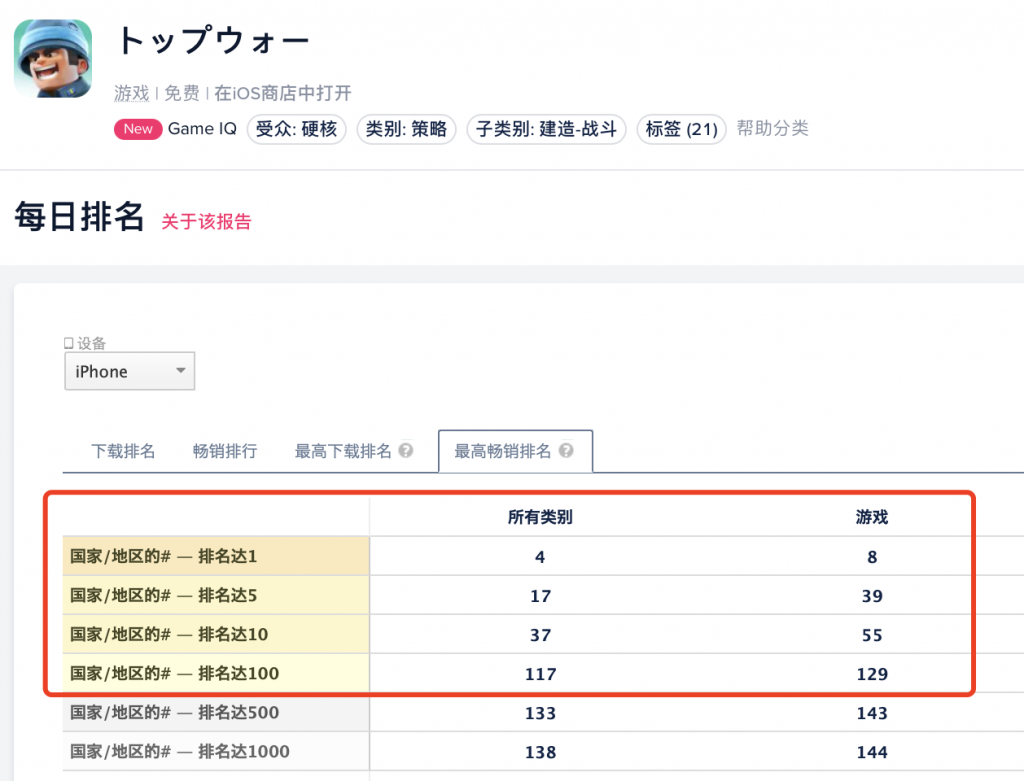1024x781 pixels.
Task: Click the 关于该报告 link
Action: coord(205,221)
